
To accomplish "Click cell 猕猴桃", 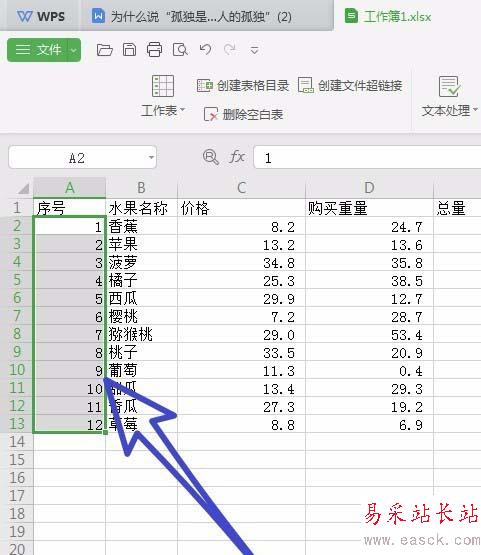I will [x=141, y=334].
